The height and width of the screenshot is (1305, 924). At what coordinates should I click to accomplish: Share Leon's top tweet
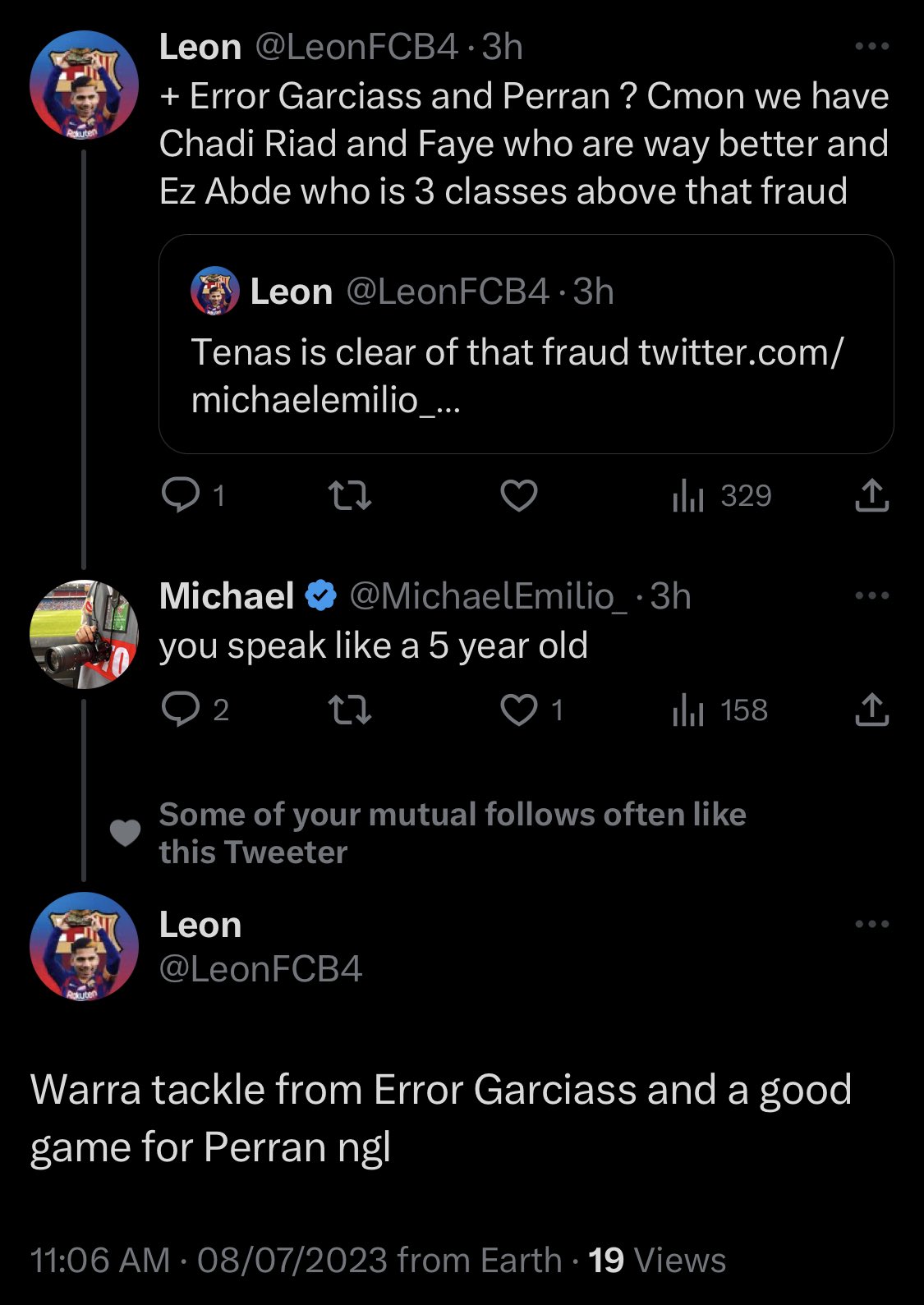(x=871, y=495)
